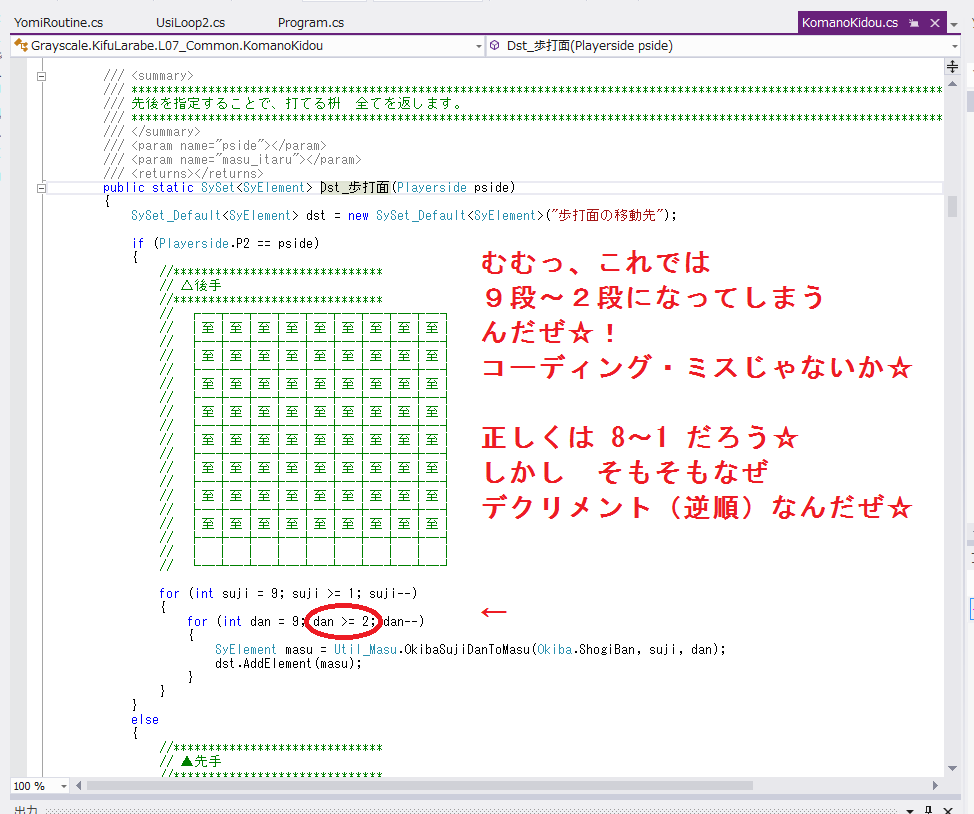Collapse the summary comment block

[42, 76]
